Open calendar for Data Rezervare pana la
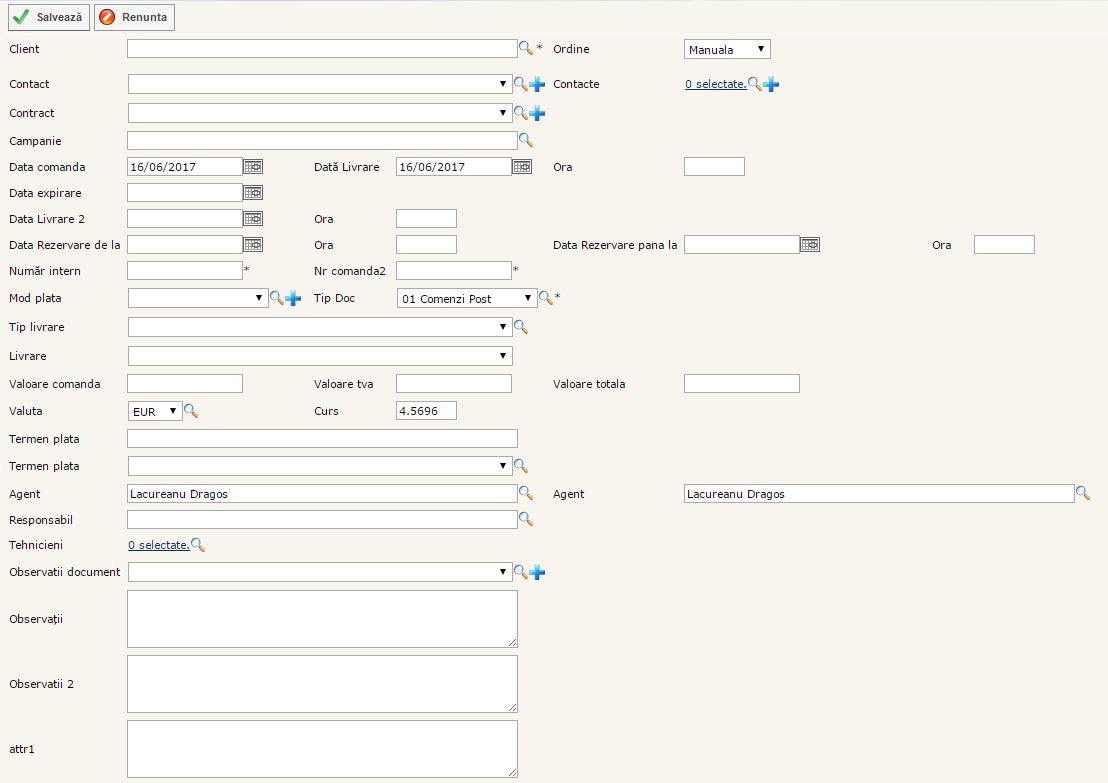 pyautogui.click(x=810, y=245)
